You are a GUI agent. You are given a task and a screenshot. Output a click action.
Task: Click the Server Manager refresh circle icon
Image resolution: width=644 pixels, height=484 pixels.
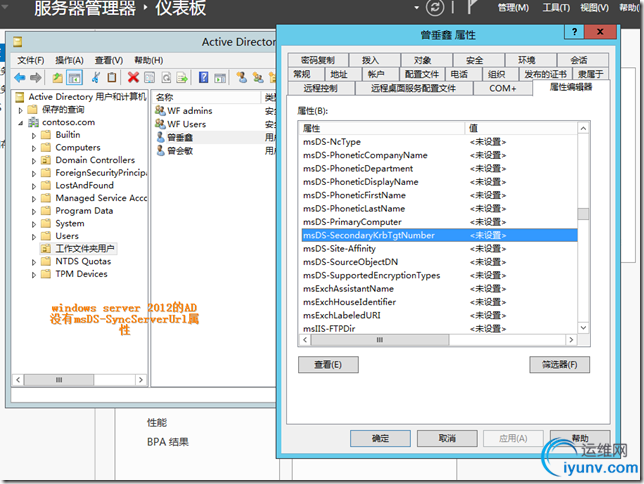pyautogui.click(x=435, y=7)
